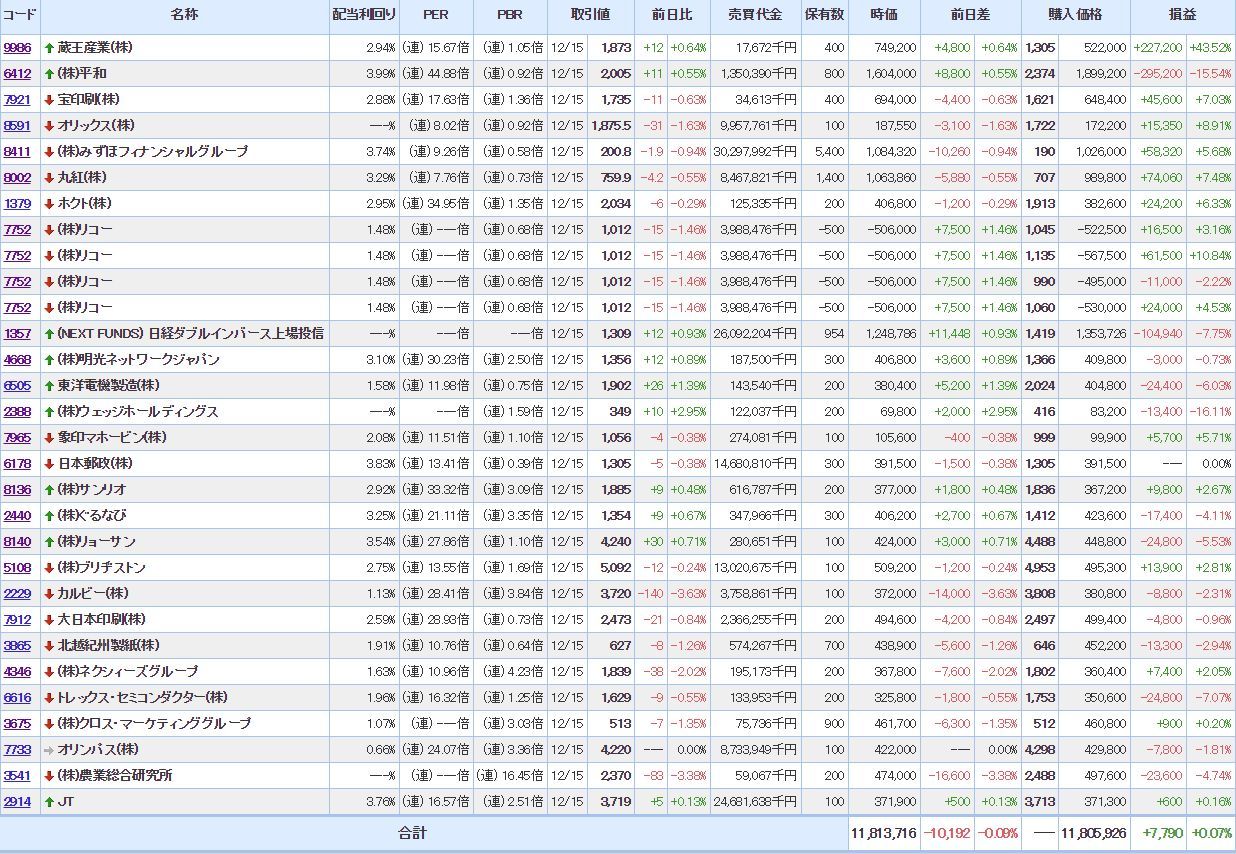Click green up arrow next to JT
Screen dimensions: 1236x854
49,802
